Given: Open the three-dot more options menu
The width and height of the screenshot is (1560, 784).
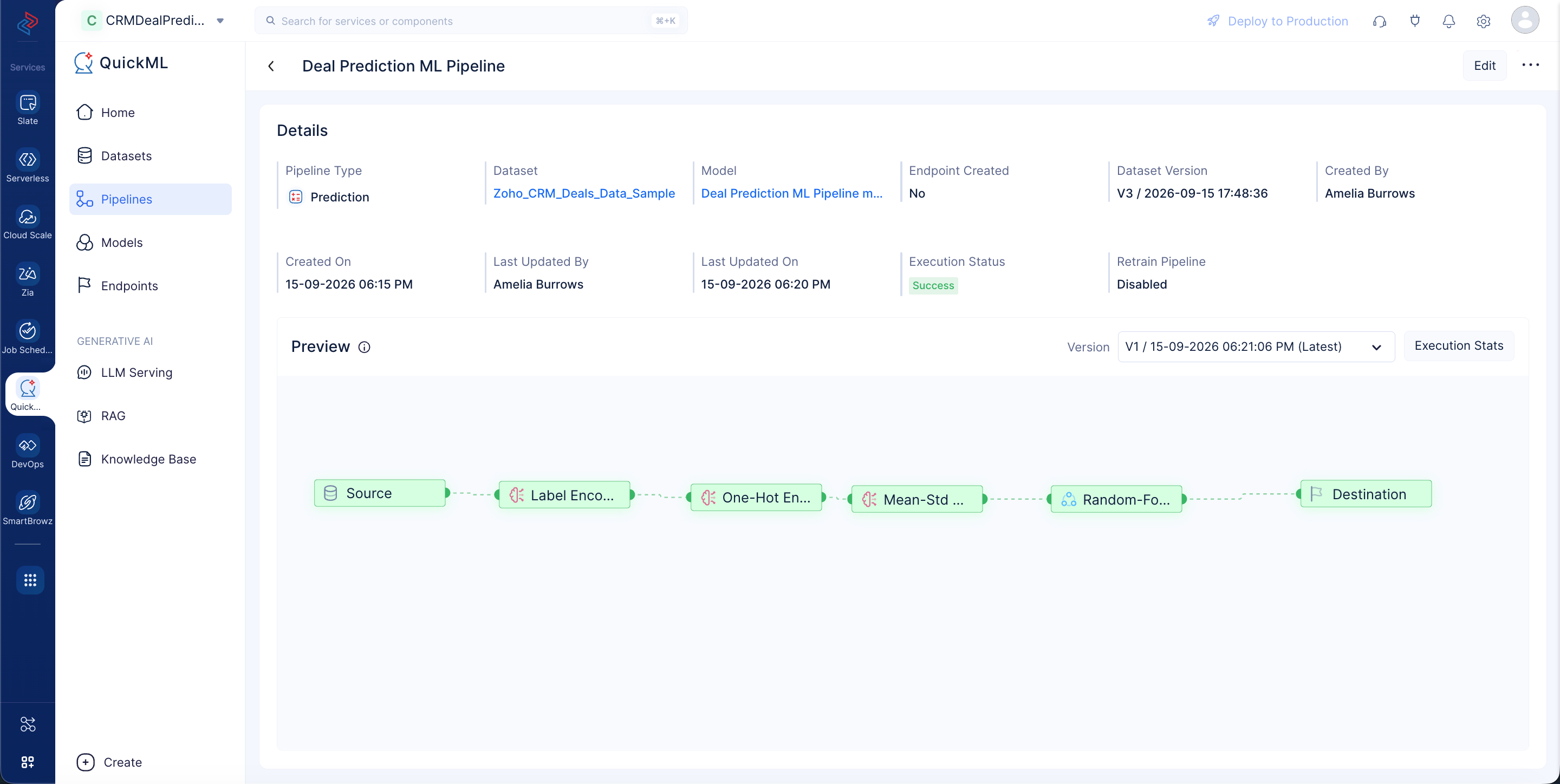Looking at the screenshot, I should (1530, 66).
